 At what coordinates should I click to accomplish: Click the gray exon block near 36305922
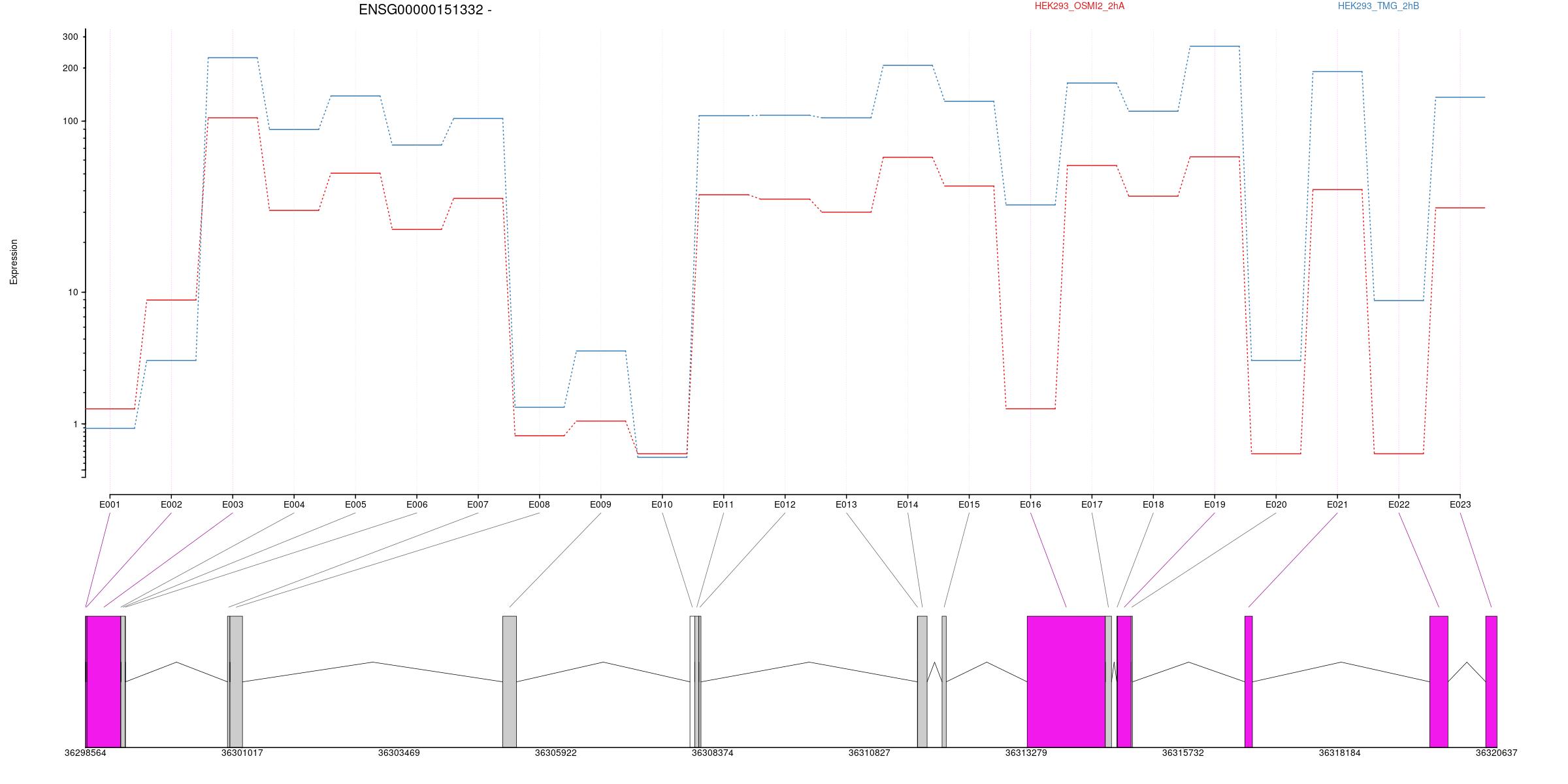pyautogui.click(x=510, y=681)
